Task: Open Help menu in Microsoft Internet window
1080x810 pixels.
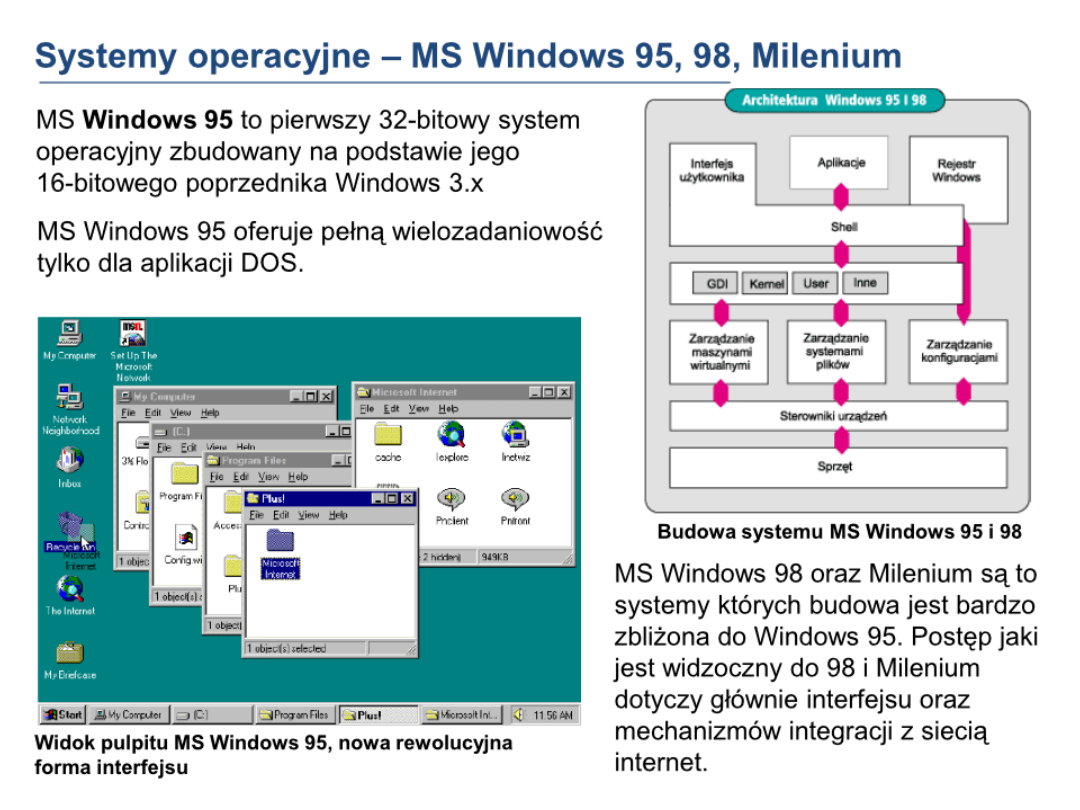Action: (x=448, y=409)
